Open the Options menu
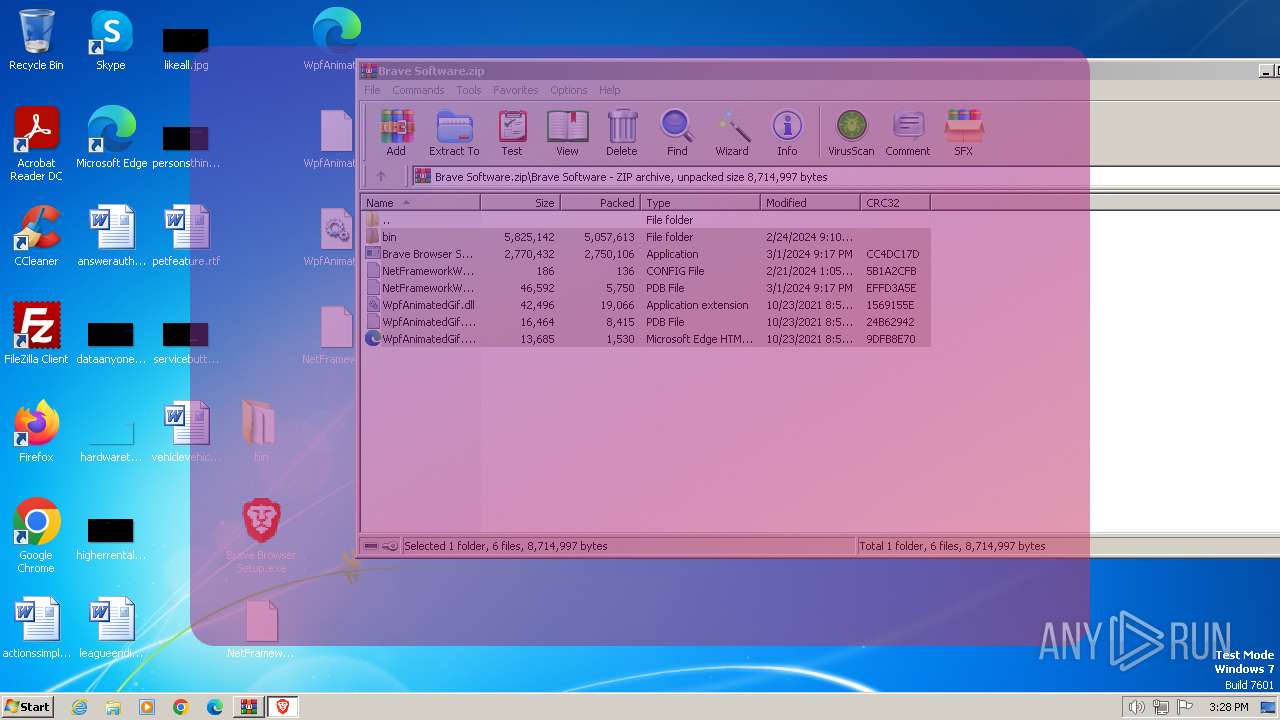The height and width of the screenshot is (720, 1280). pos(569,90)
